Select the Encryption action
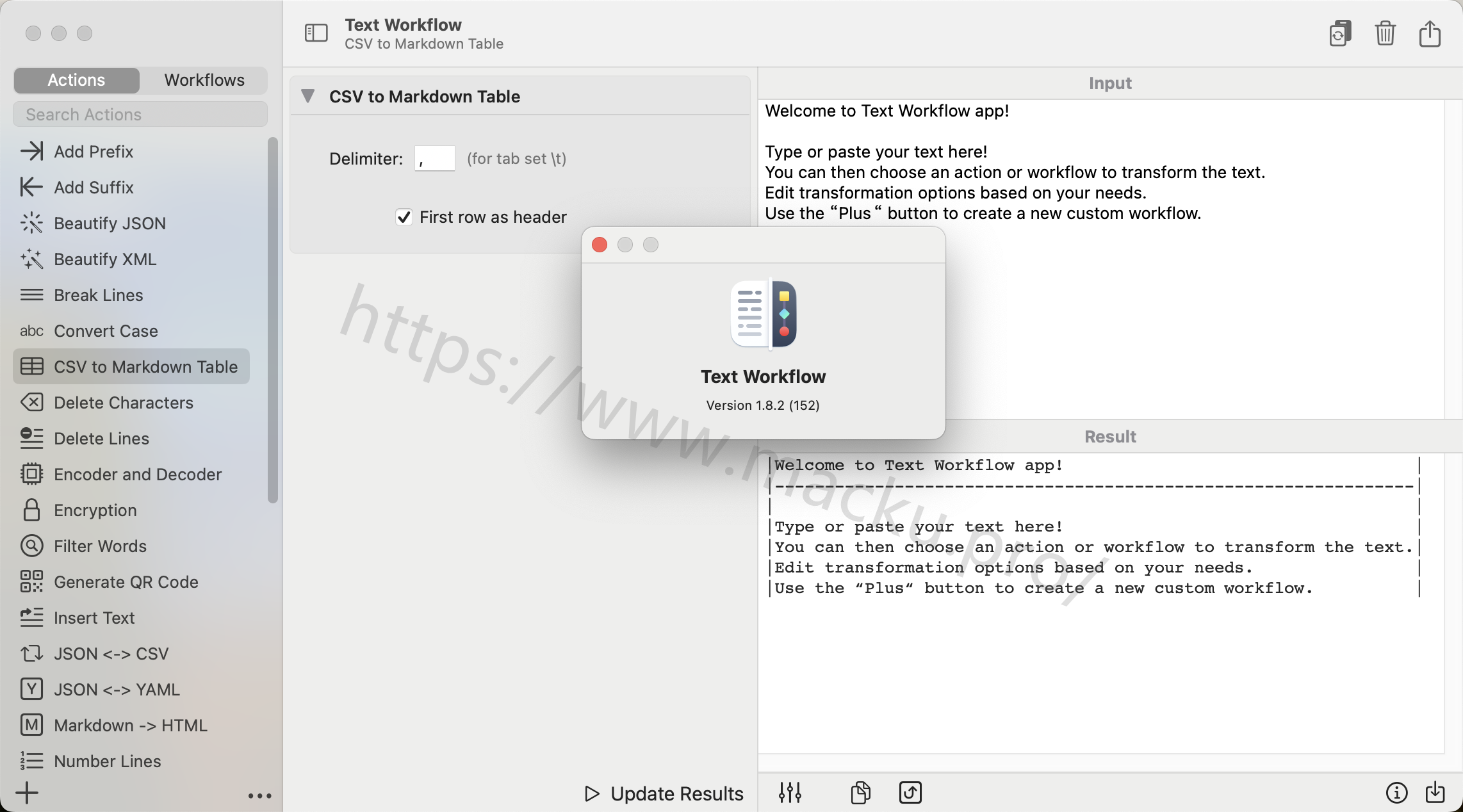This screenshot has width=1463, height=812. (131, 510)
